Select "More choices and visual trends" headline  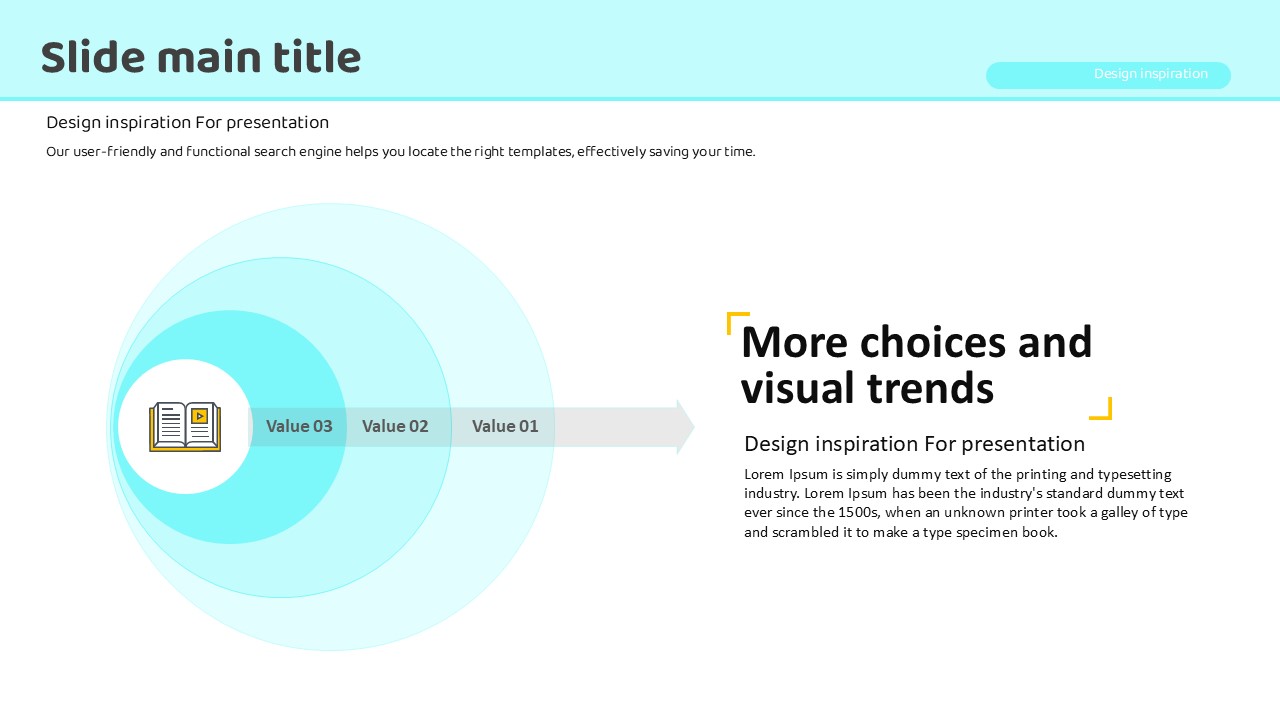pos(916,365)
